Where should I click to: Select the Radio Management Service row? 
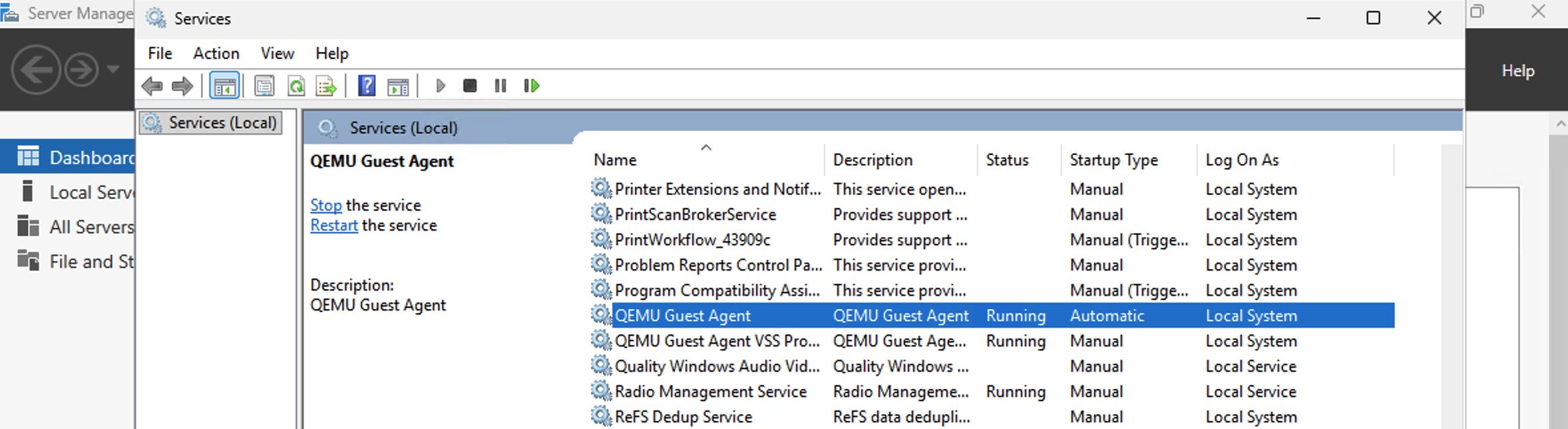pos(710,392)
